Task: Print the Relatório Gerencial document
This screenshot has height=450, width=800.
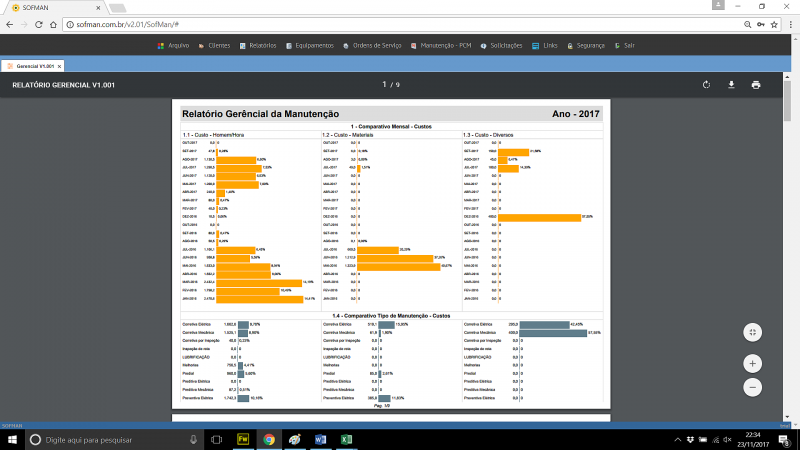Action: pyautogui.click(x=756, y=85)
